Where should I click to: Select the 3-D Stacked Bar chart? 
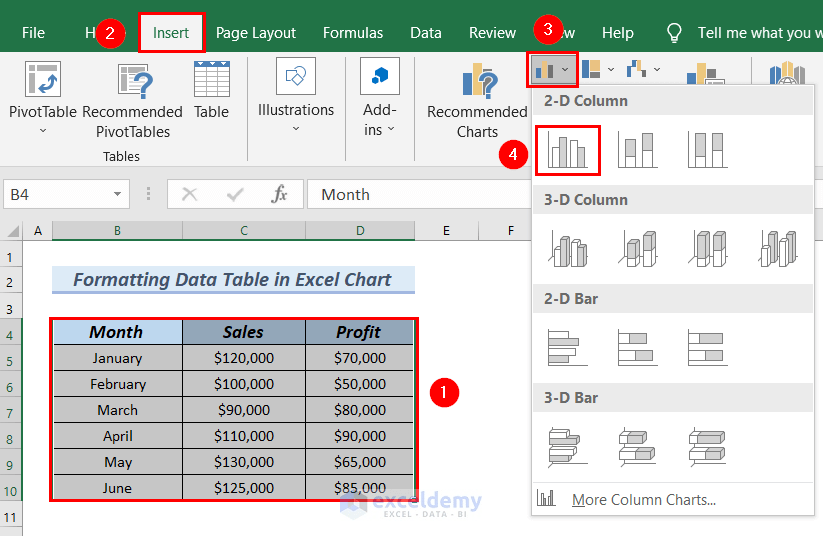[637, 447]
